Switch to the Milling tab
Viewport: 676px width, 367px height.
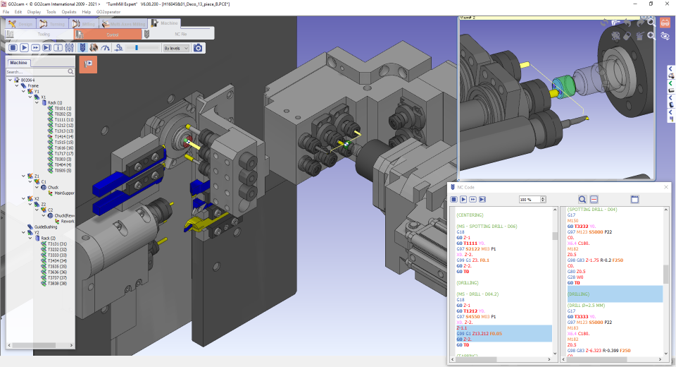click(84, 24)
